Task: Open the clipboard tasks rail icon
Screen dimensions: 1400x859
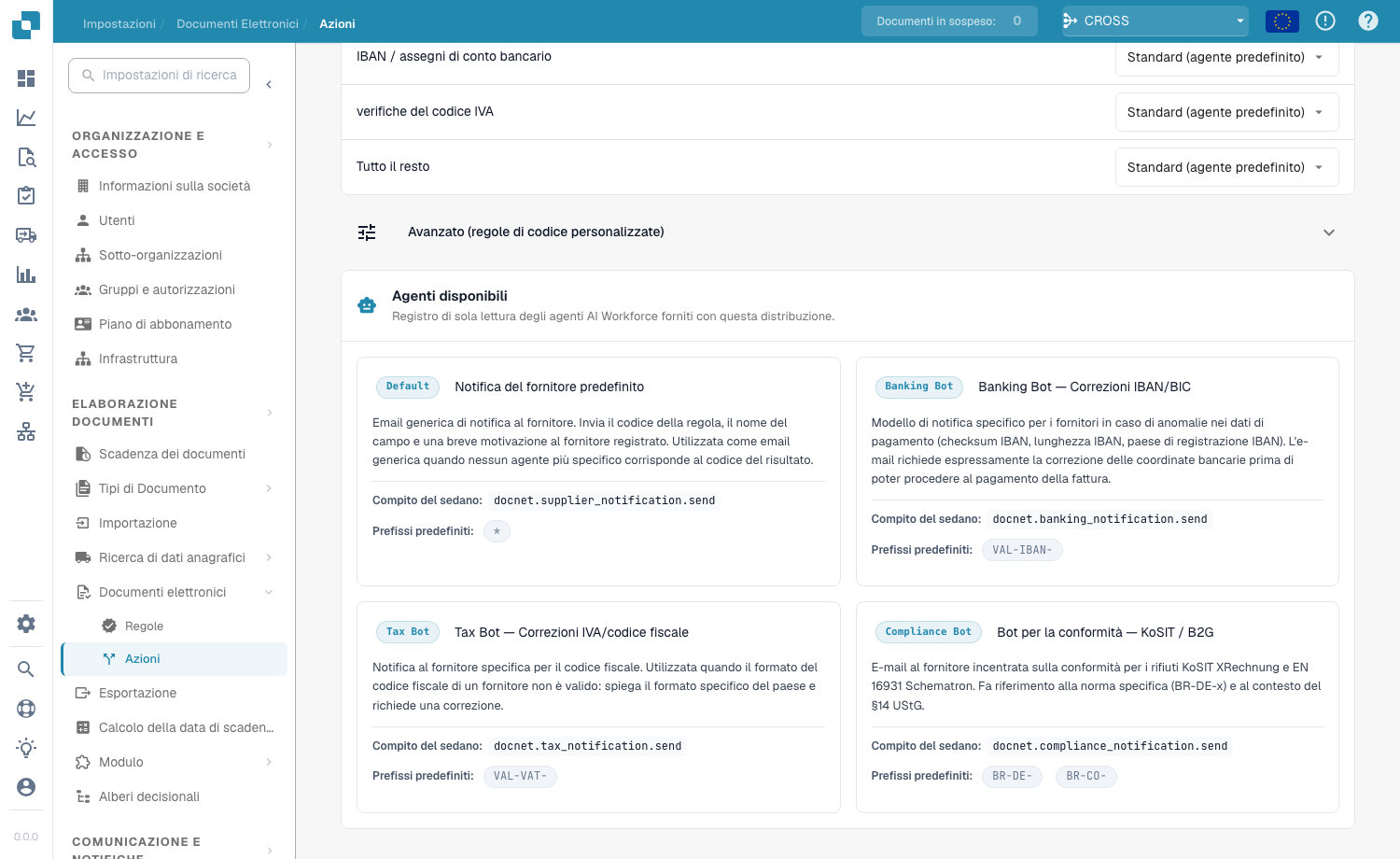Action: 26,196
